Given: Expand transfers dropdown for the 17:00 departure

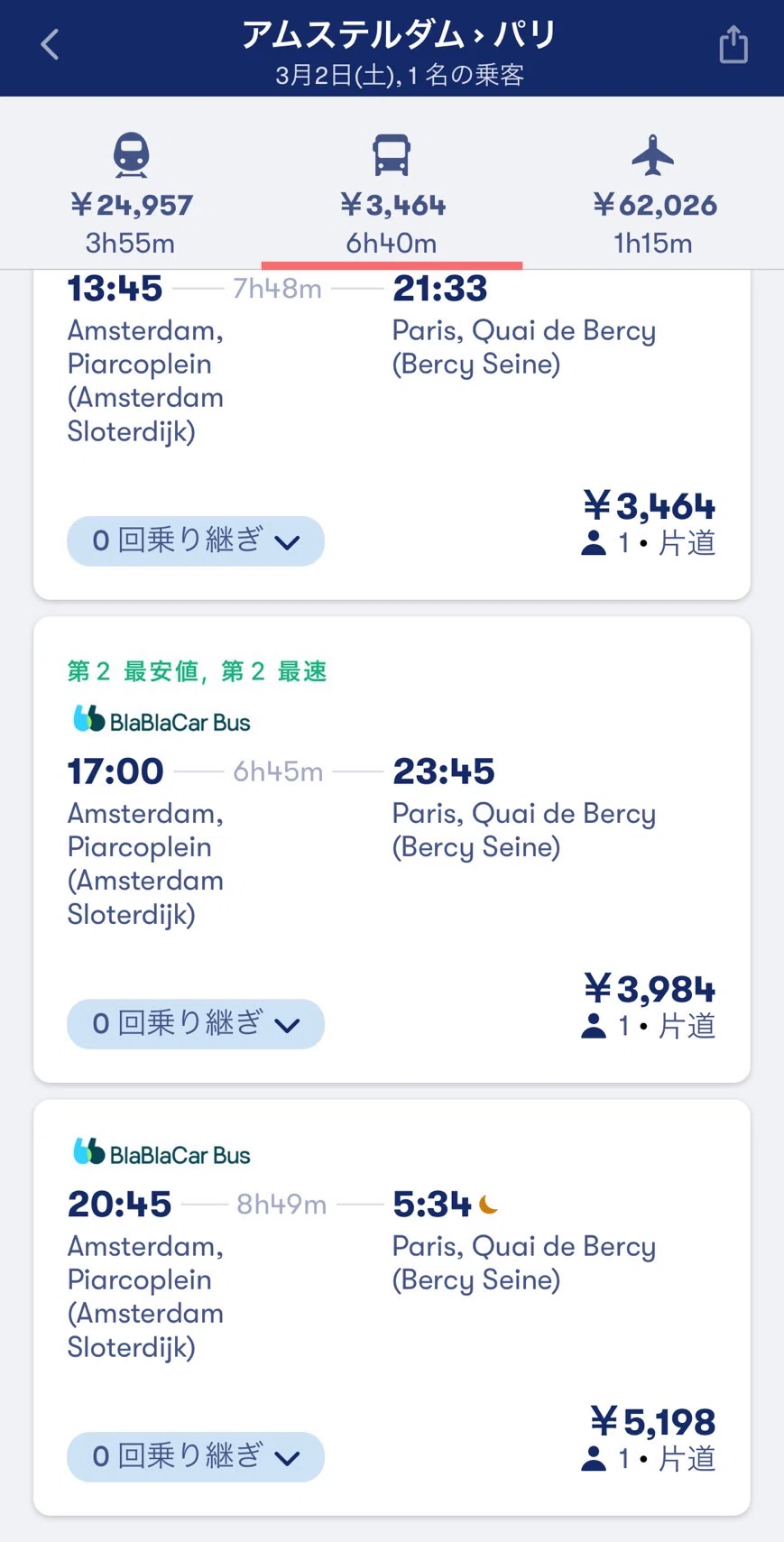Looking at the screenshot, I should pos(196,1024).
